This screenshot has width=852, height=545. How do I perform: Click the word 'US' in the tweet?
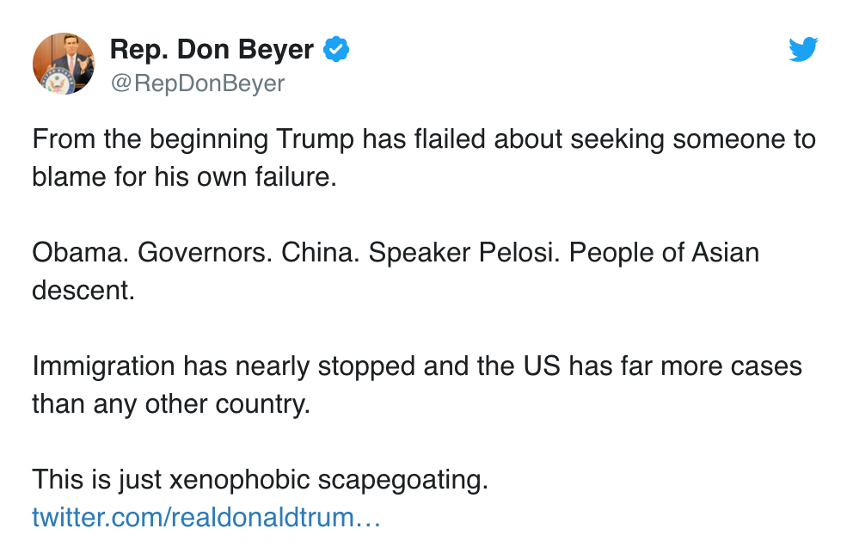coord(542,366)
